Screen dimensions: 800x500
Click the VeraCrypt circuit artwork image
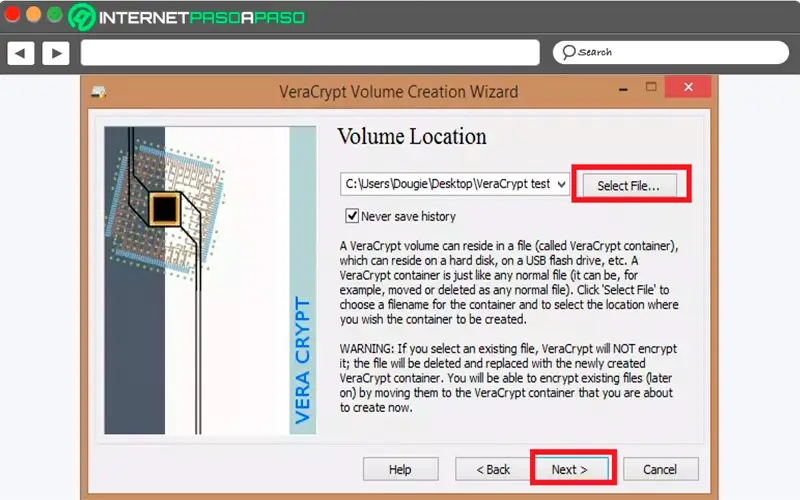pyautogui.click(x=210, y=280)
